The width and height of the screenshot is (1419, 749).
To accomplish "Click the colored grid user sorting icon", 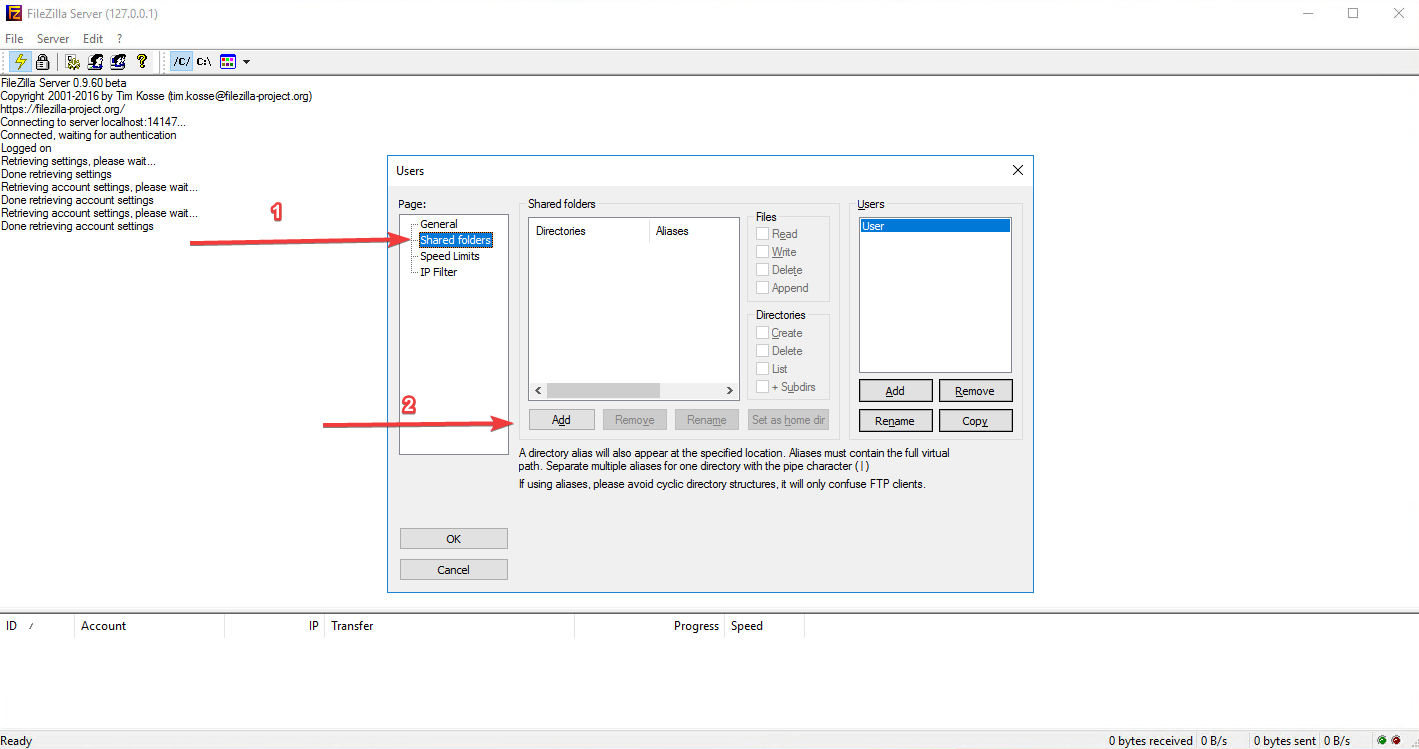I will tap(228, 61).
